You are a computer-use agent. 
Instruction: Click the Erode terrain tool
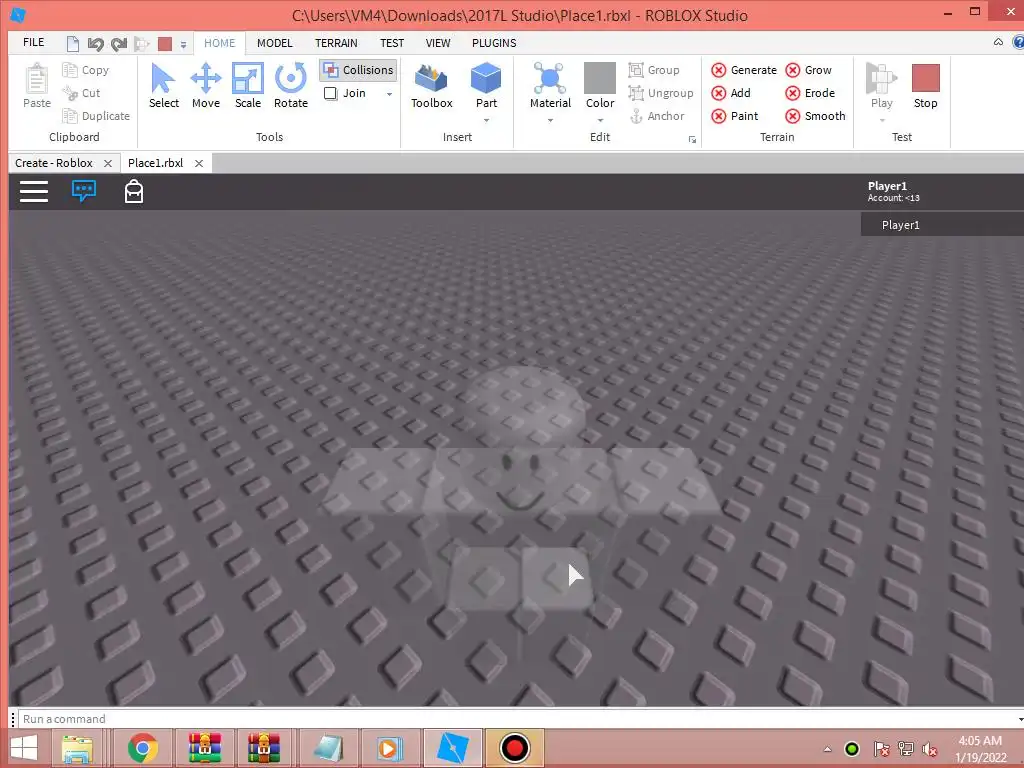810,93
